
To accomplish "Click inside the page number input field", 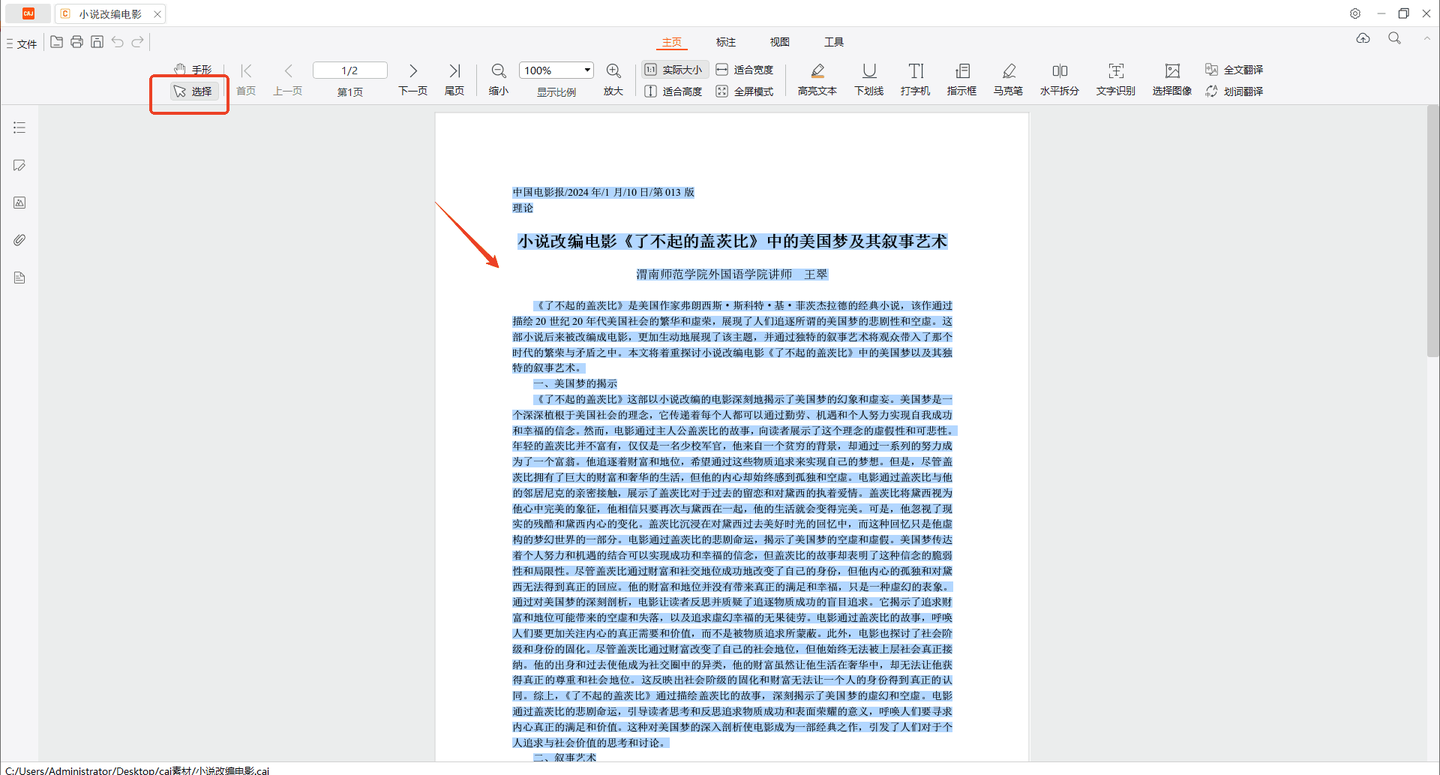I will (350, 69).
